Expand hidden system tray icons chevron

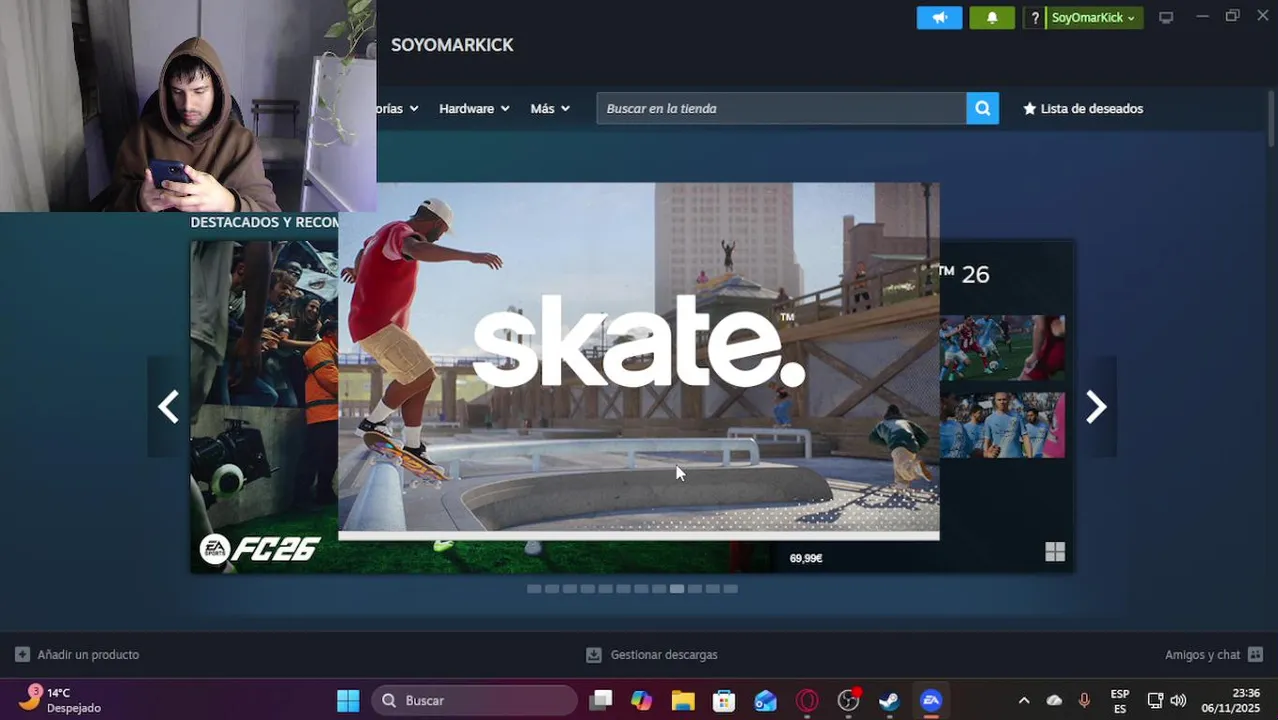tap(1023, 701)
